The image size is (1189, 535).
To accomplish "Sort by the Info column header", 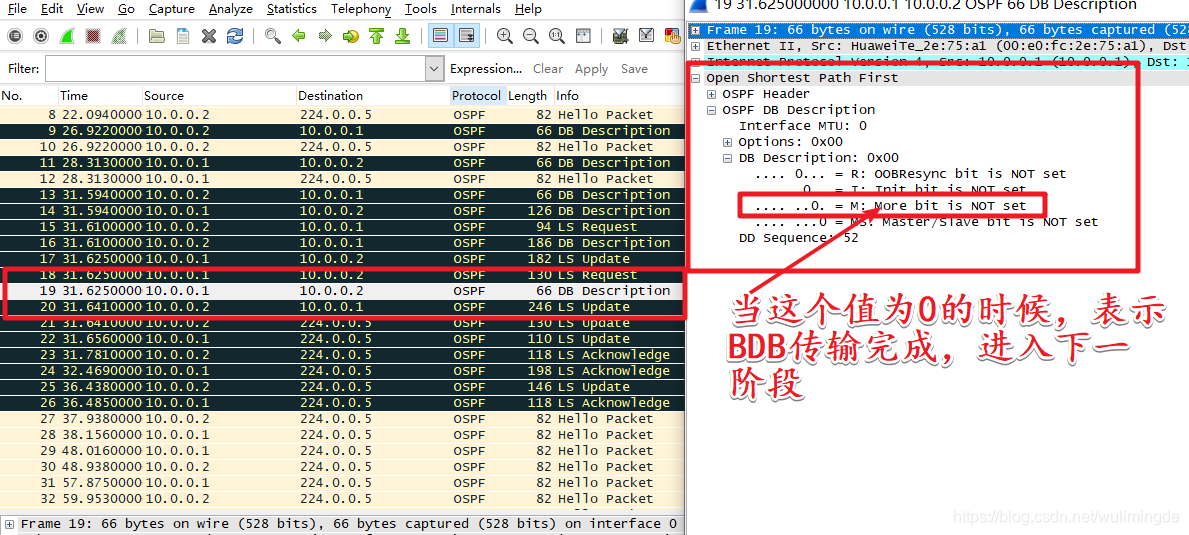I will [618, 95].
